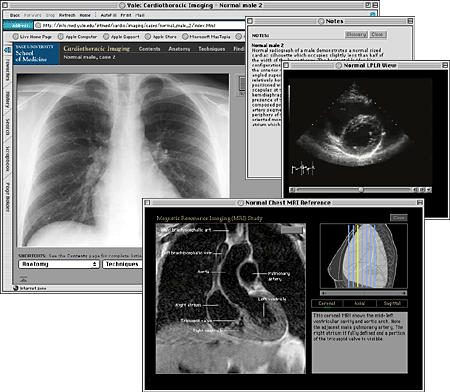The height and width of the screenshot is (392, 450).
Task: Click the right arrow of MRI slice slider
Action: (405, 293)
